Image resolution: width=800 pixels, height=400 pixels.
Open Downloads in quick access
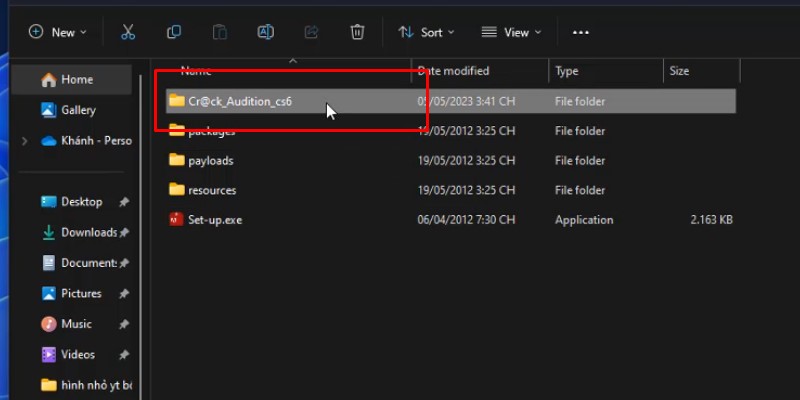pyautogui.click(x=88, y=232)
